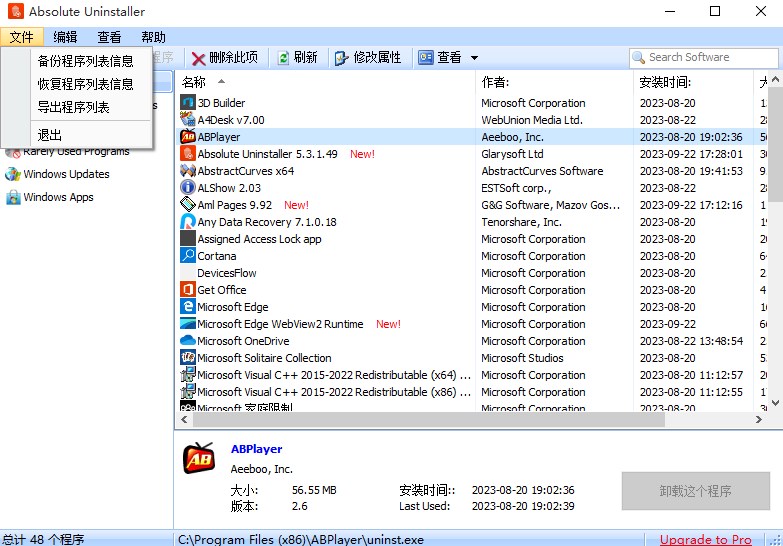This screenshot has width=783, height=546.
Task: Toggle sort order on name column header
Action: (326, 82)
